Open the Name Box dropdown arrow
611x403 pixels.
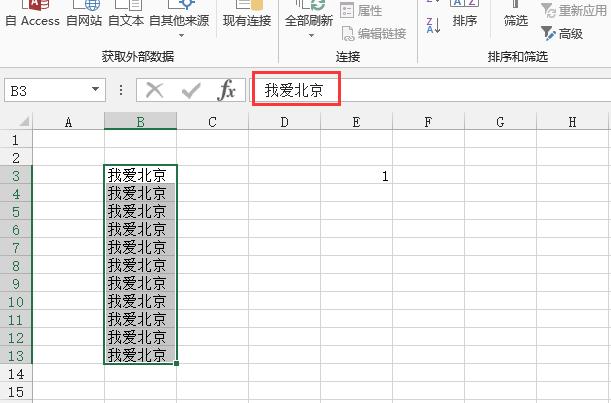(x=95, y=89)
